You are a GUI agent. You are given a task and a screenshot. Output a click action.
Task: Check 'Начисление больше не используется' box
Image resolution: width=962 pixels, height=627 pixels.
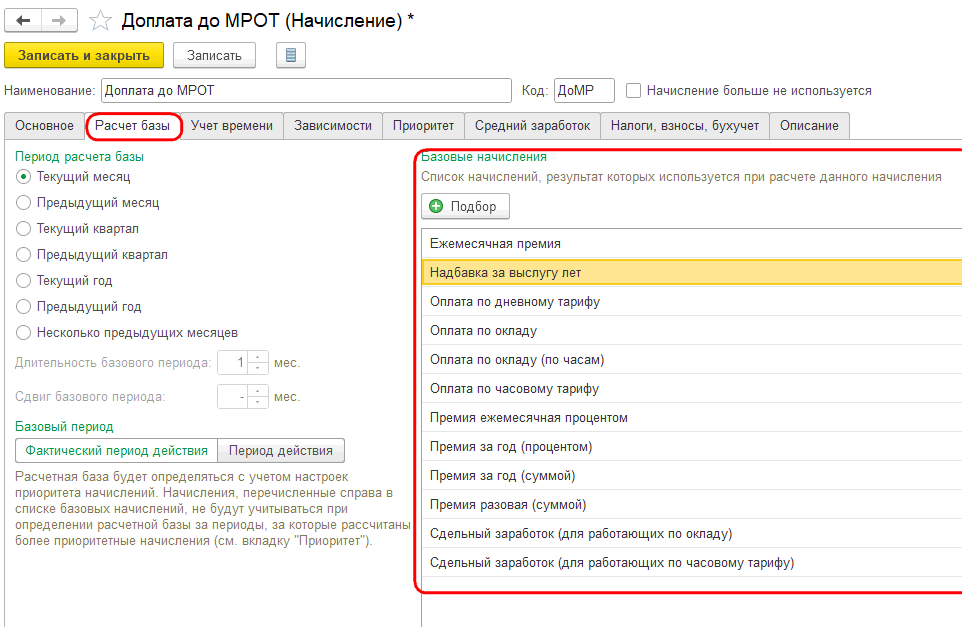633,91
